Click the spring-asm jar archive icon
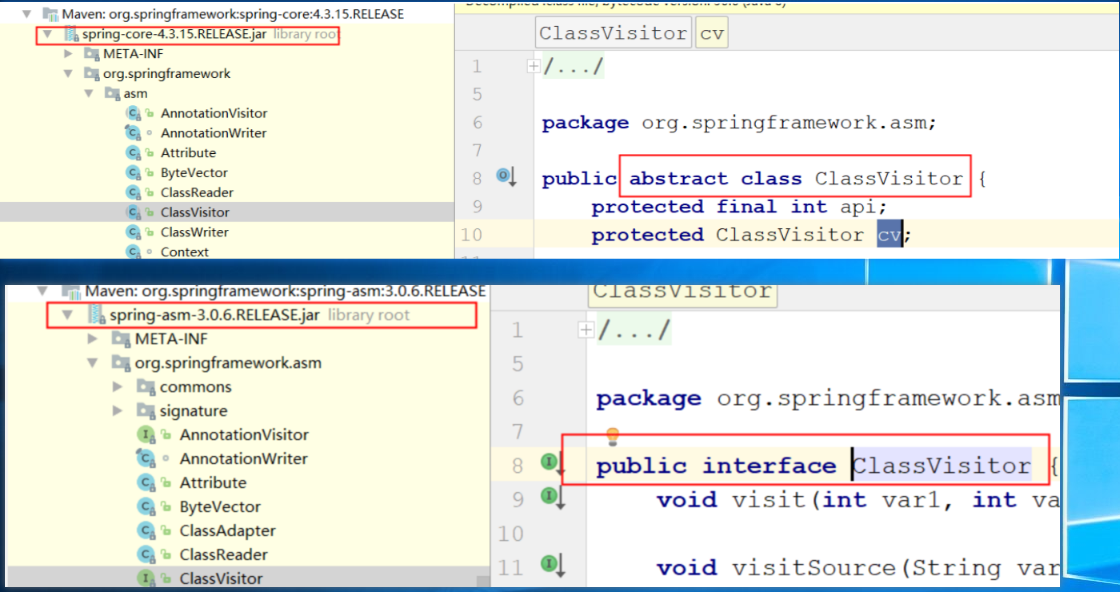Image resolution: width=1120 pixels, height=592 pixels. pos(96,315)
